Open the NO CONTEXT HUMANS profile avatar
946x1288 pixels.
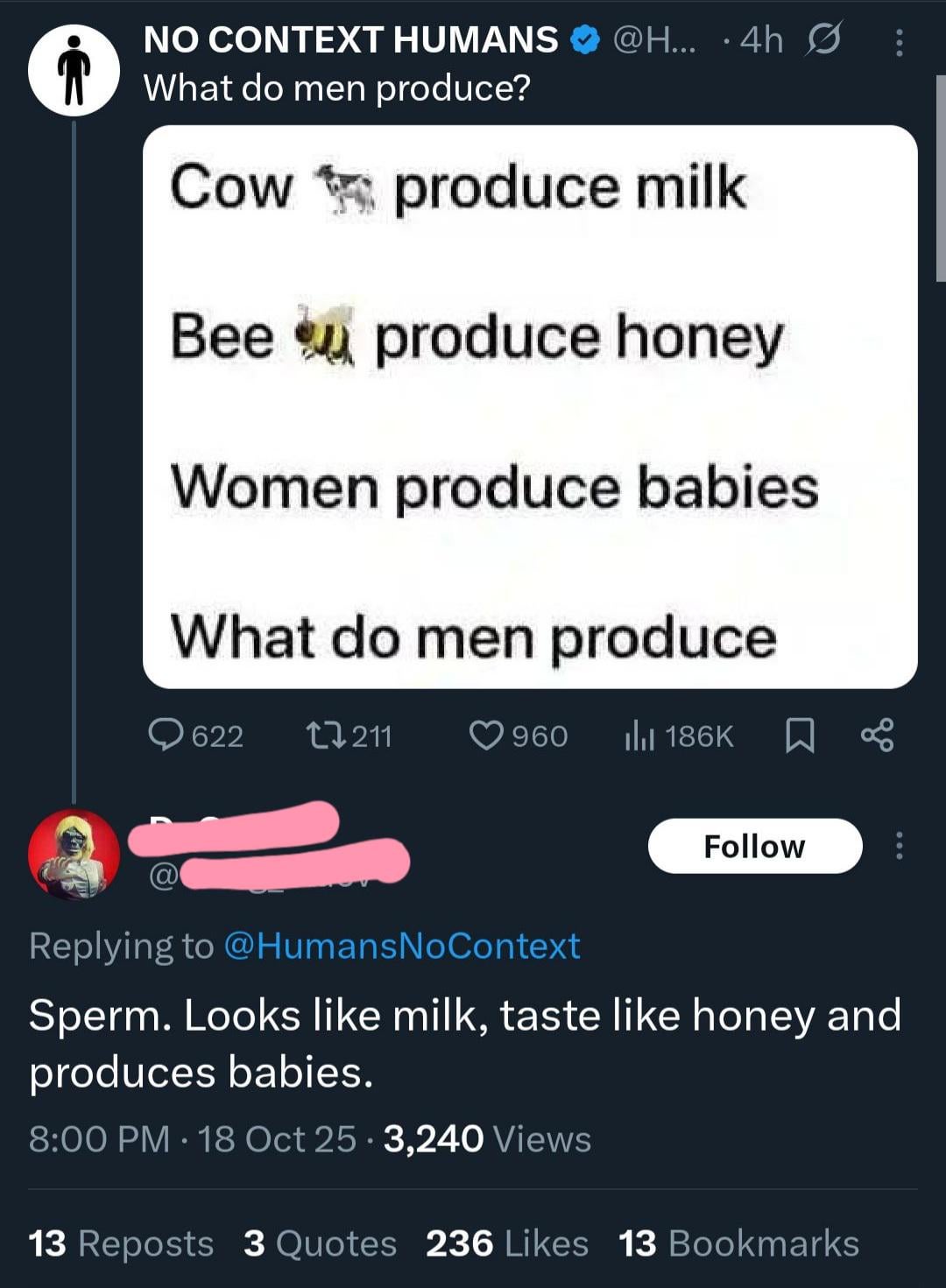(x=74, y=72)
